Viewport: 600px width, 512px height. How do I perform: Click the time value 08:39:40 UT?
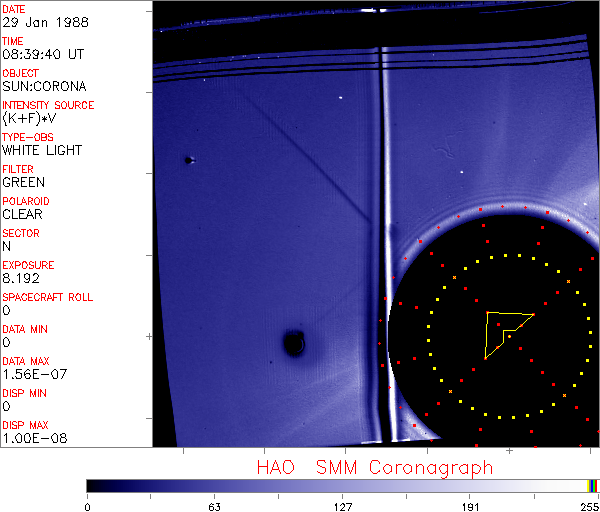click(42, 54)
